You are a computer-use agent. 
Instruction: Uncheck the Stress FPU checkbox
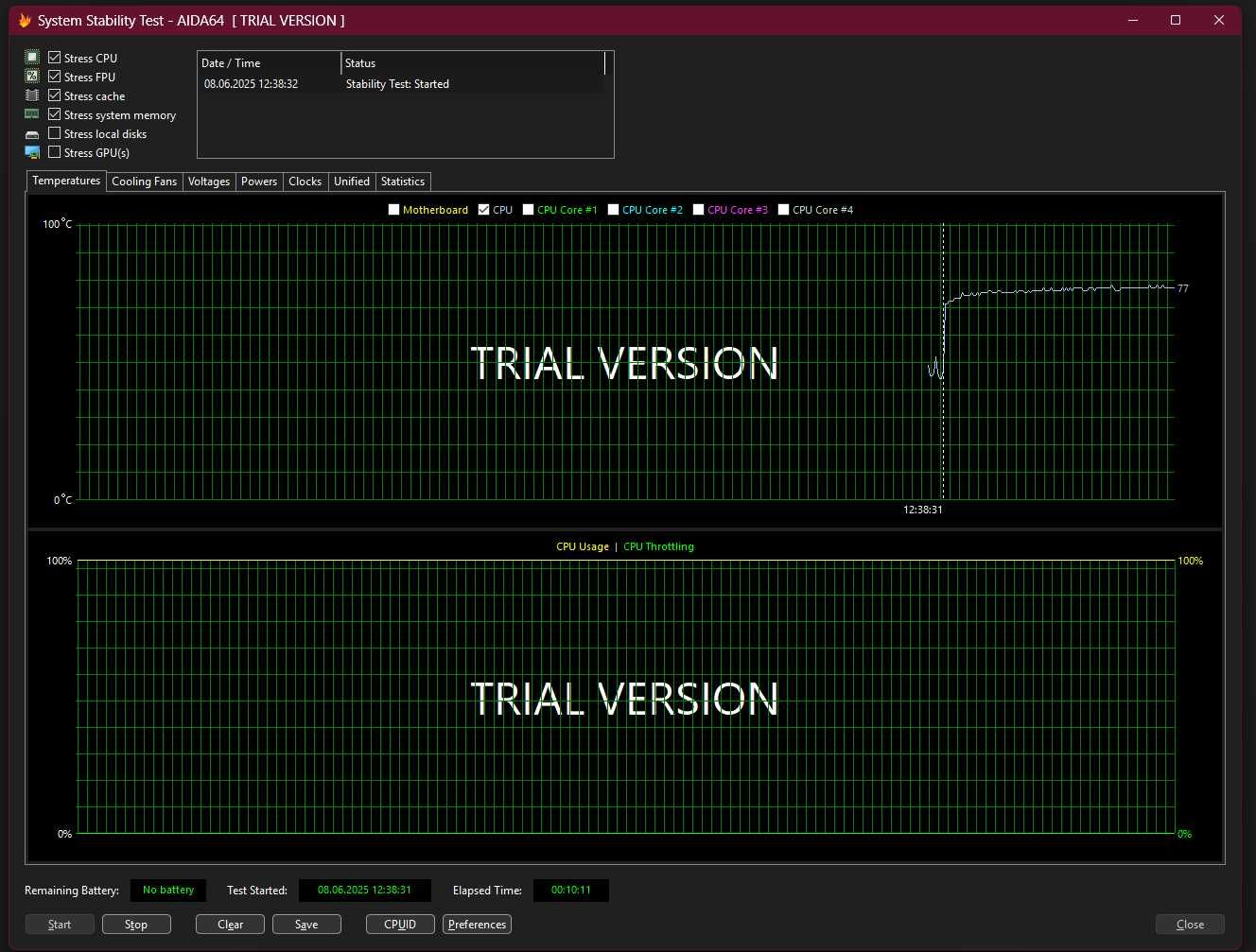point(55,76)
